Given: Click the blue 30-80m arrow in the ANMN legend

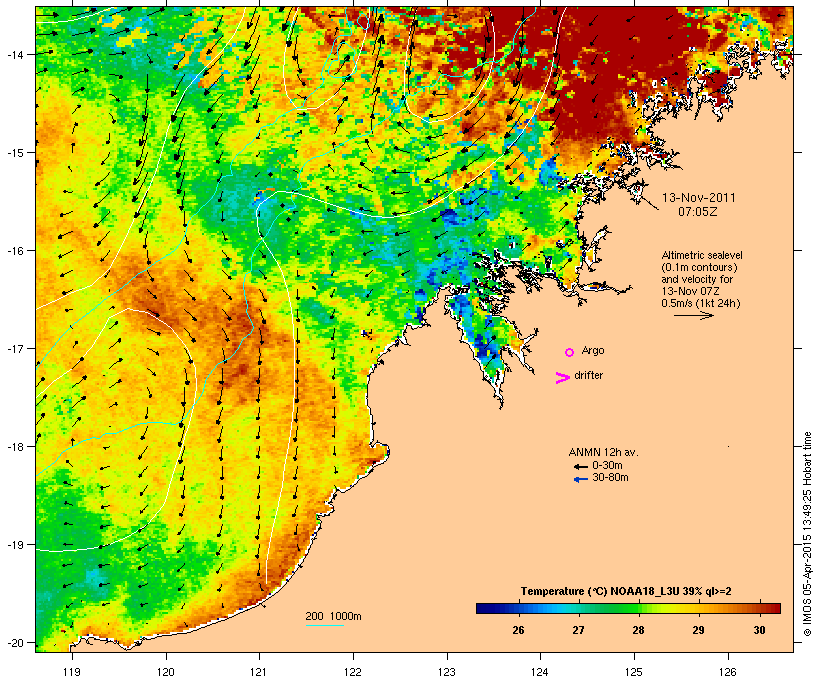Looking at the screenshot, I should click(x=580, y=479).
